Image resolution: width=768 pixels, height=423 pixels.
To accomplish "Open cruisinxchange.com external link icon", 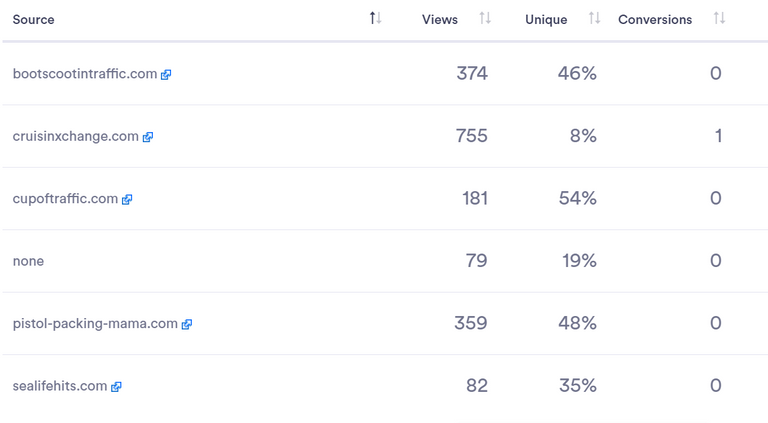I will coord(148,137).
